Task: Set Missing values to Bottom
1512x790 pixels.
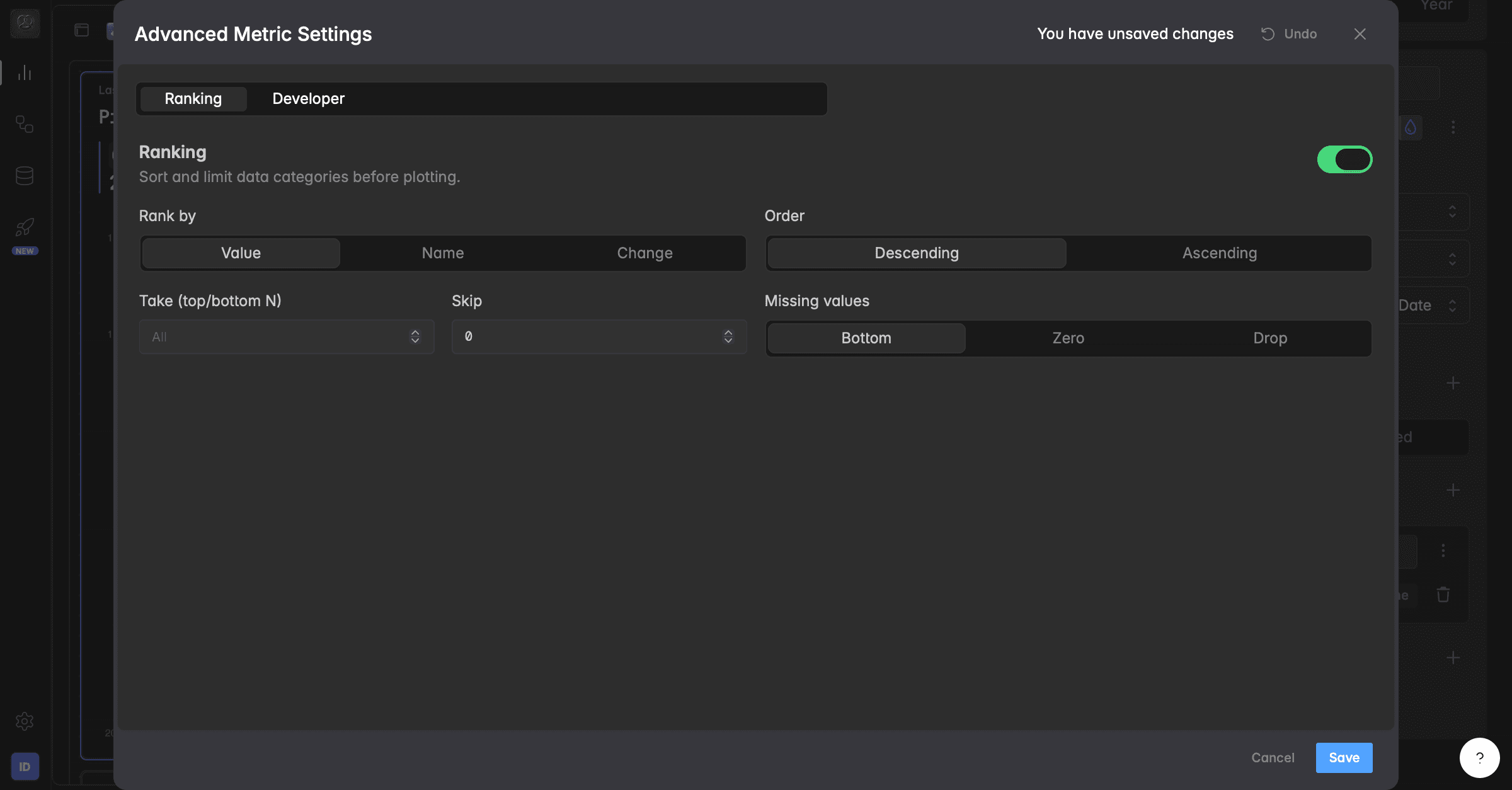Action: pyautogui.click(x=866, y=338)
